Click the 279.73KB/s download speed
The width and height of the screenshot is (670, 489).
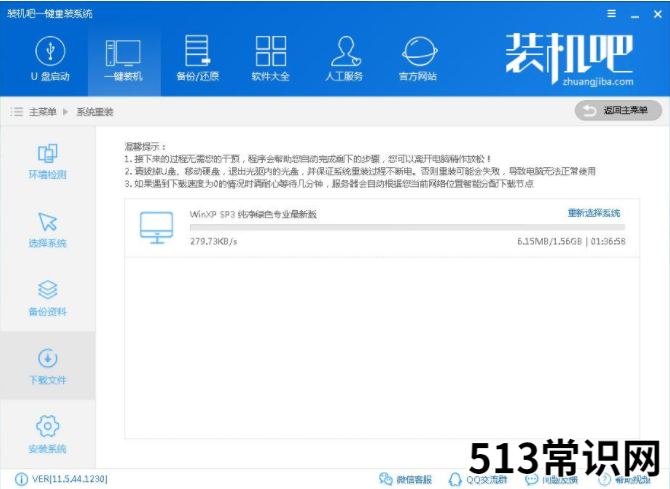(214, 242)
